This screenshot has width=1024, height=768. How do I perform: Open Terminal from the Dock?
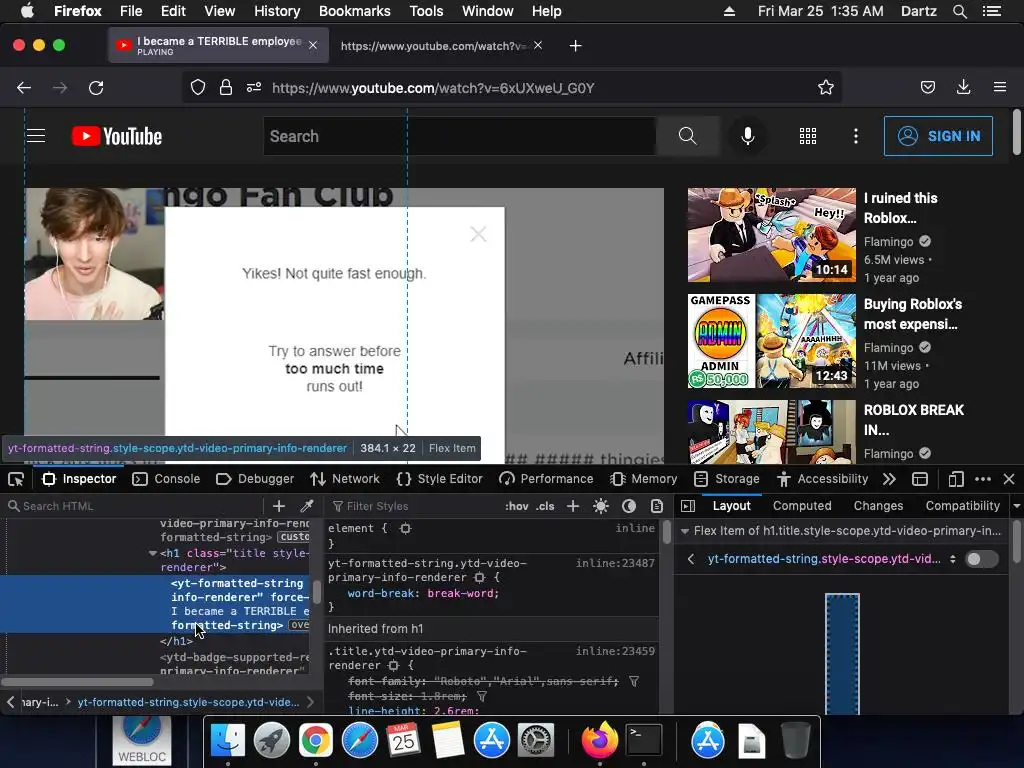click(644, 741)
